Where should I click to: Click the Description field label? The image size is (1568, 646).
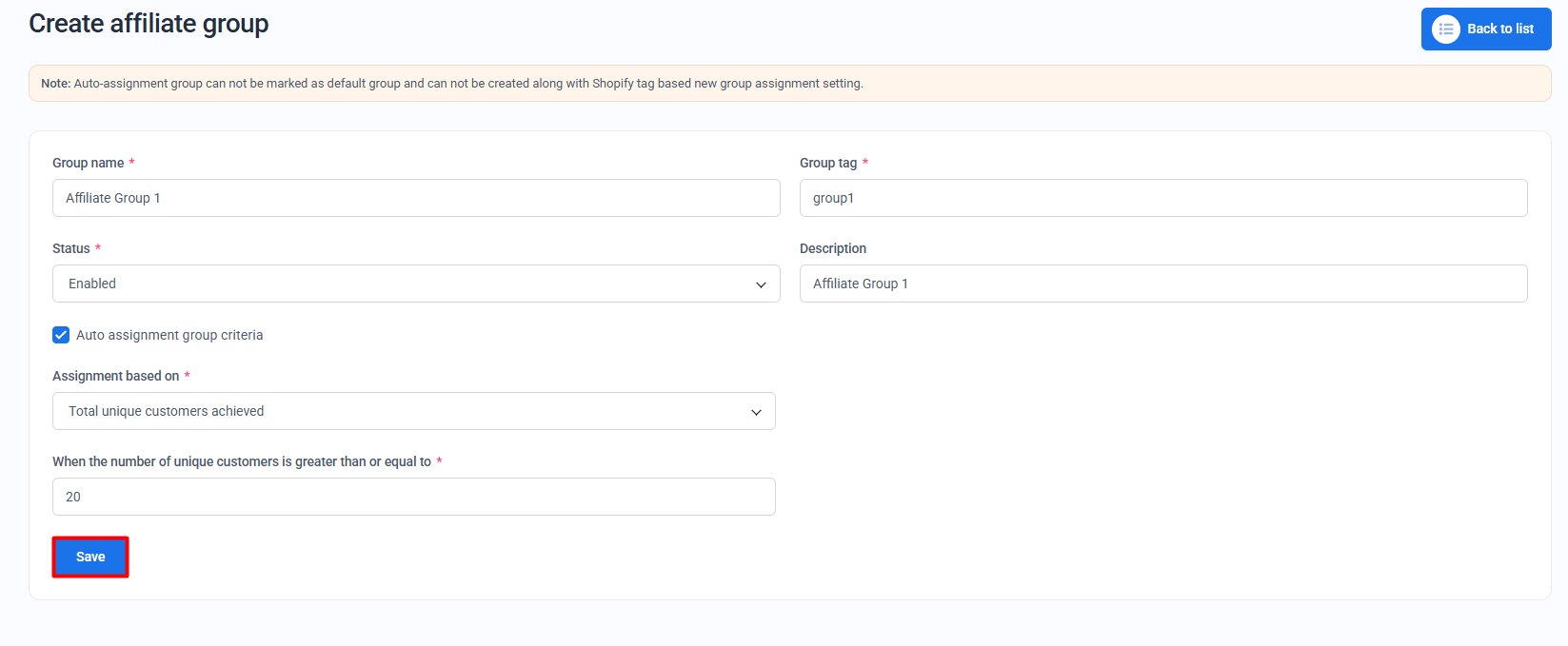coord(832,248)
